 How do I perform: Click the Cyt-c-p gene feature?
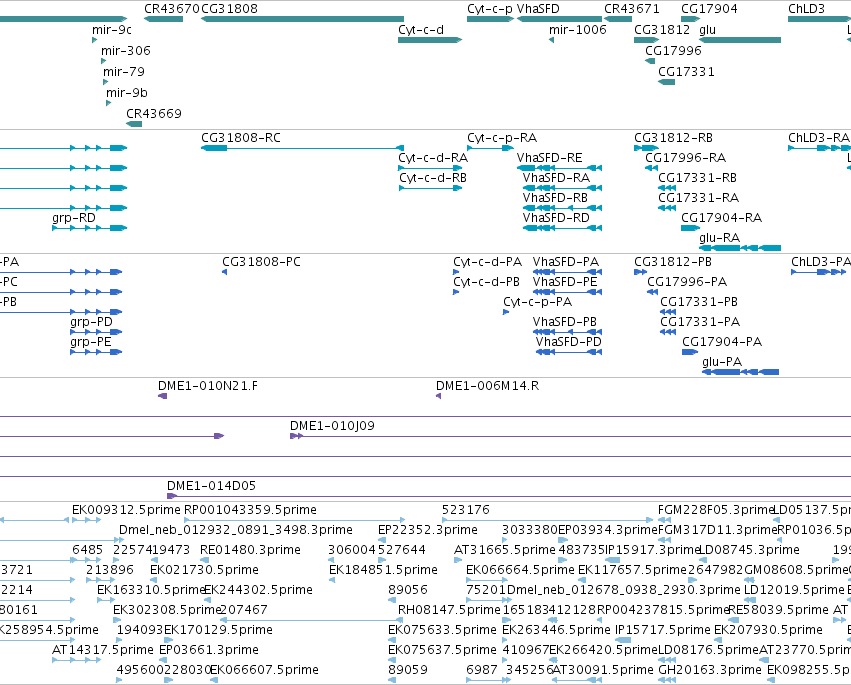point(490,19)
